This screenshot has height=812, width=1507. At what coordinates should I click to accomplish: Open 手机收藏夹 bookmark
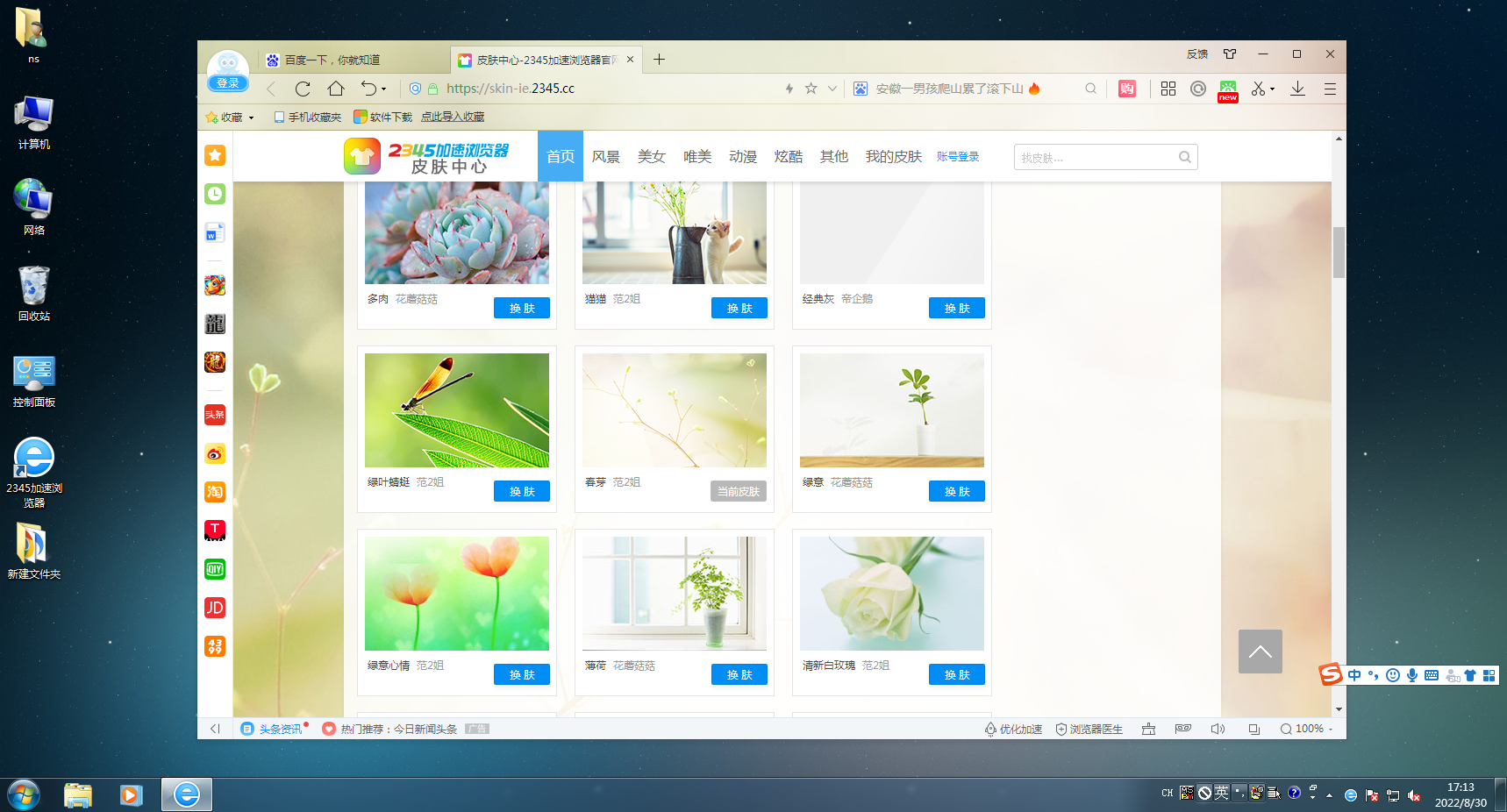pos(307,117)
